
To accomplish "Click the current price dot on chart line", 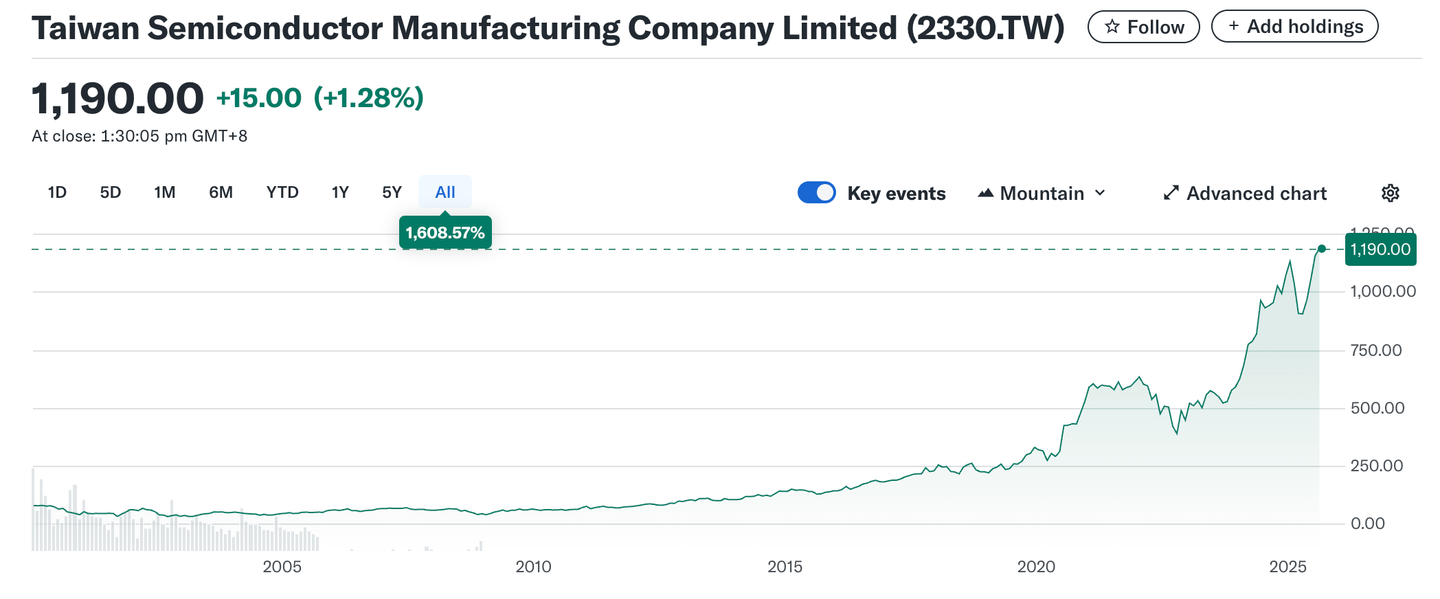I will point(1322,249).
